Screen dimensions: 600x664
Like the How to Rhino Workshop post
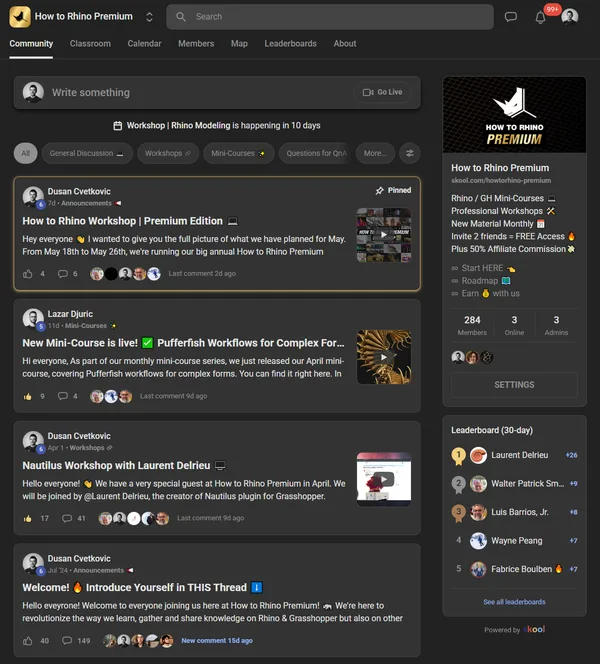coord(28,274)
